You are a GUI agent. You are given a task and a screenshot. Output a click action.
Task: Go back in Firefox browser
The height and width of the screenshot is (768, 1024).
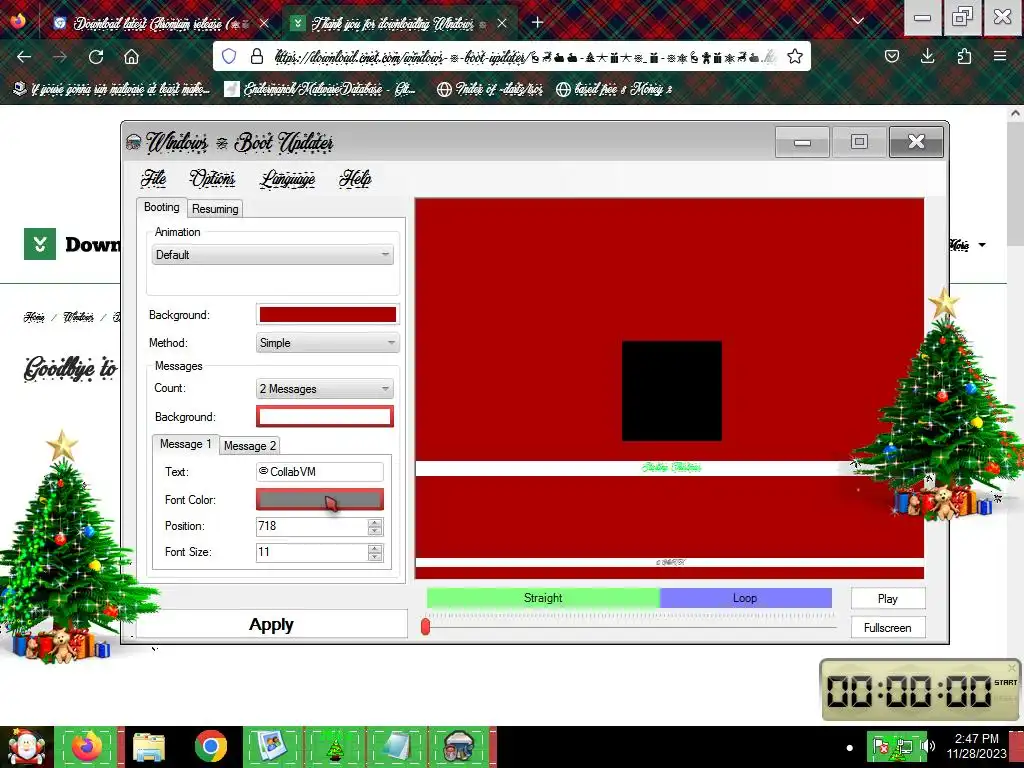(x=24, y=57)
